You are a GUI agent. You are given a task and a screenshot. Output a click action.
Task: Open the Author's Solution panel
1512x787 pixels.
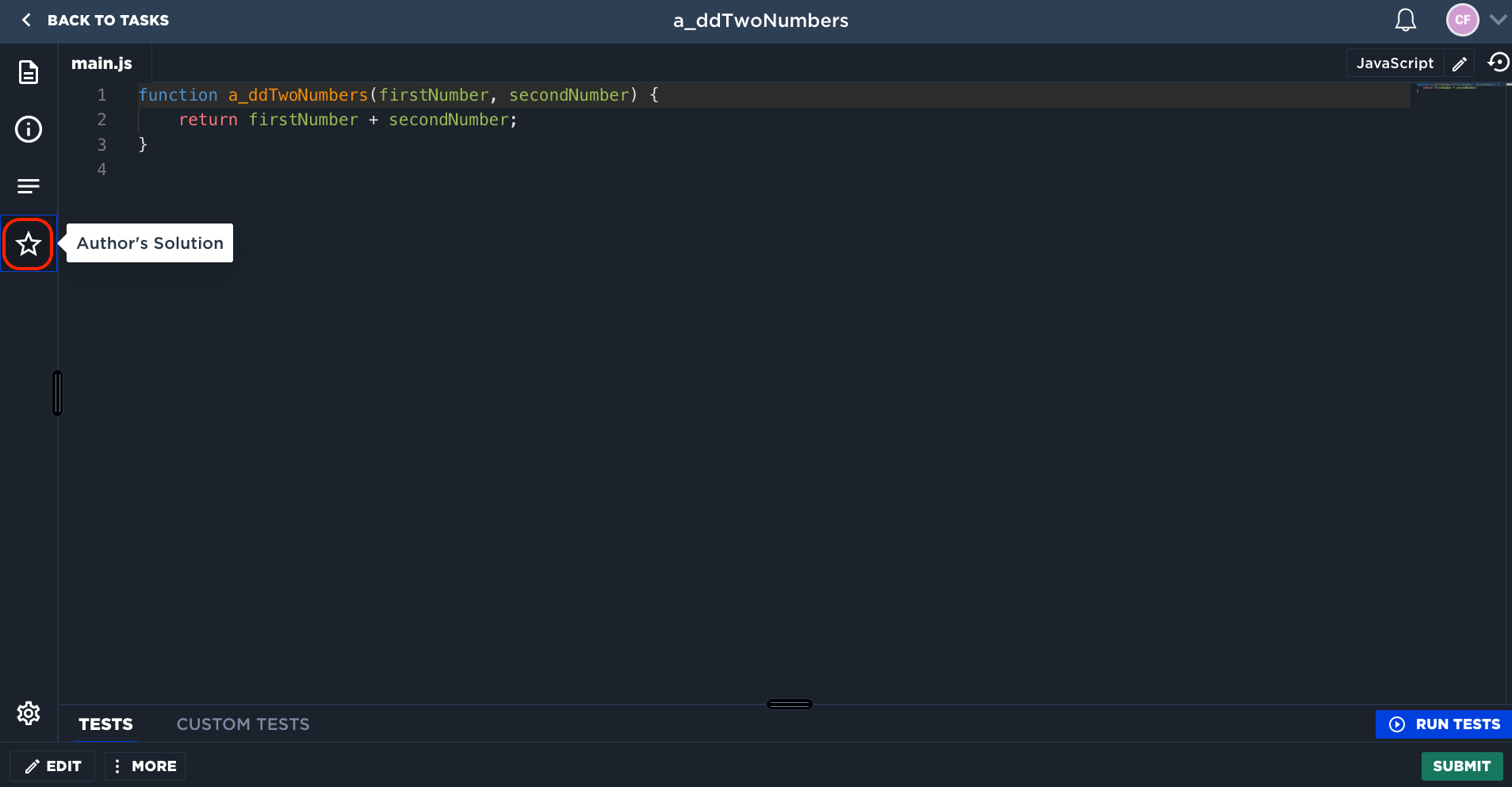click(x=28, y=243)
